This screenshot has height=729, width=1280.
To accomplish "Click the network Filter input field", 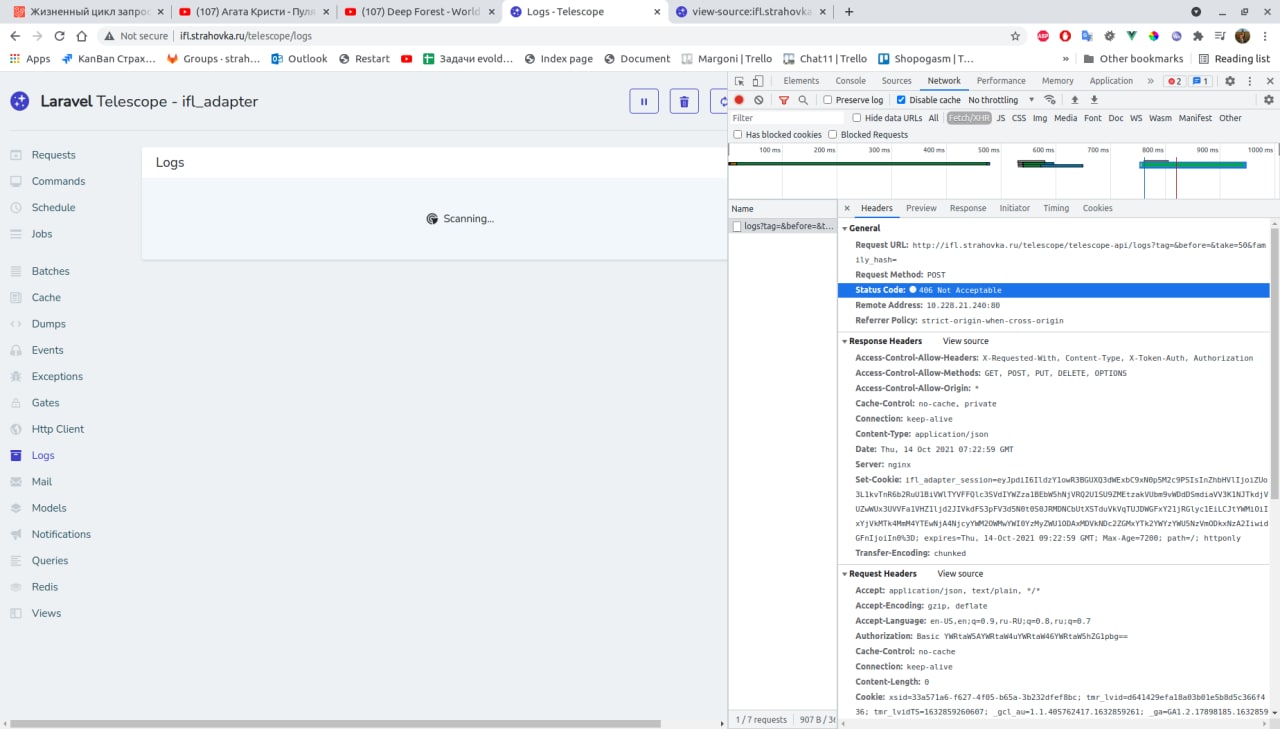I will pyautogui.click(x=787, y=118).
